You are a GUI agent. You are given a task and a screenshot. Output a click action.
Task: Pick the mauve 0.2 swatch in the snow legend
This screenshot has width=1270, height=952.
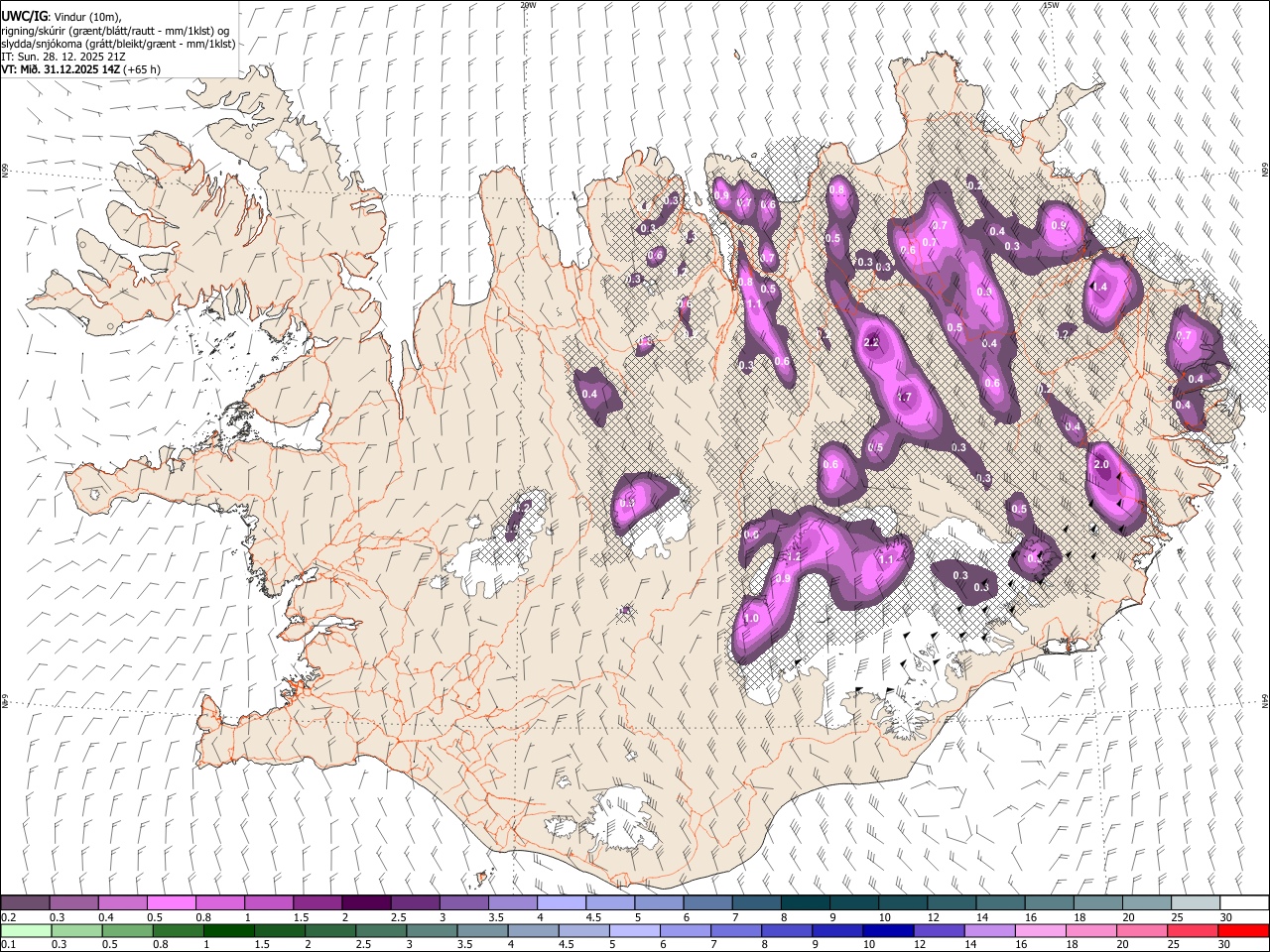pos(25,902)
